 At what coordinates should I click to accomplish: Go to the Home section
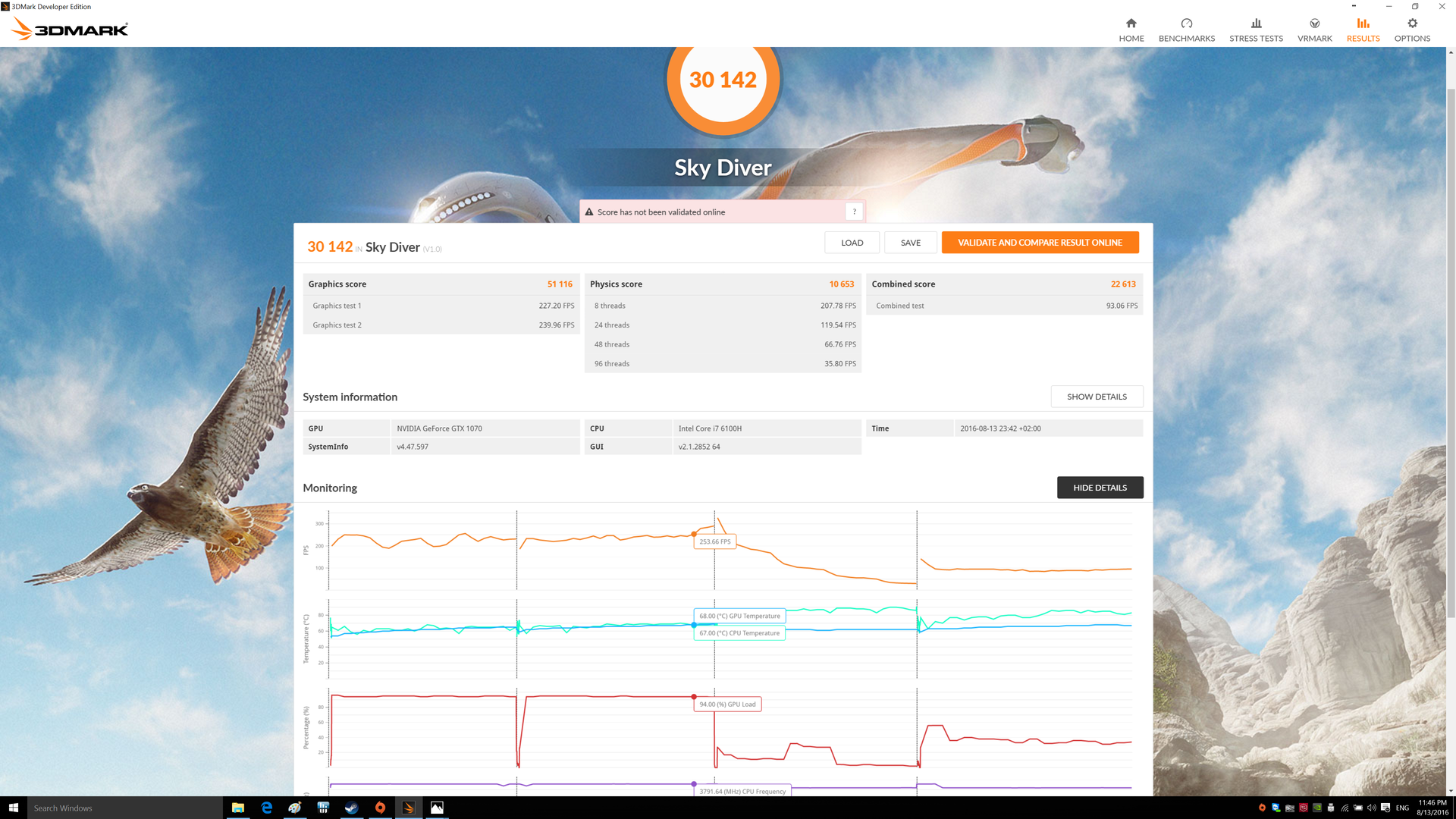coord(1131,30)
